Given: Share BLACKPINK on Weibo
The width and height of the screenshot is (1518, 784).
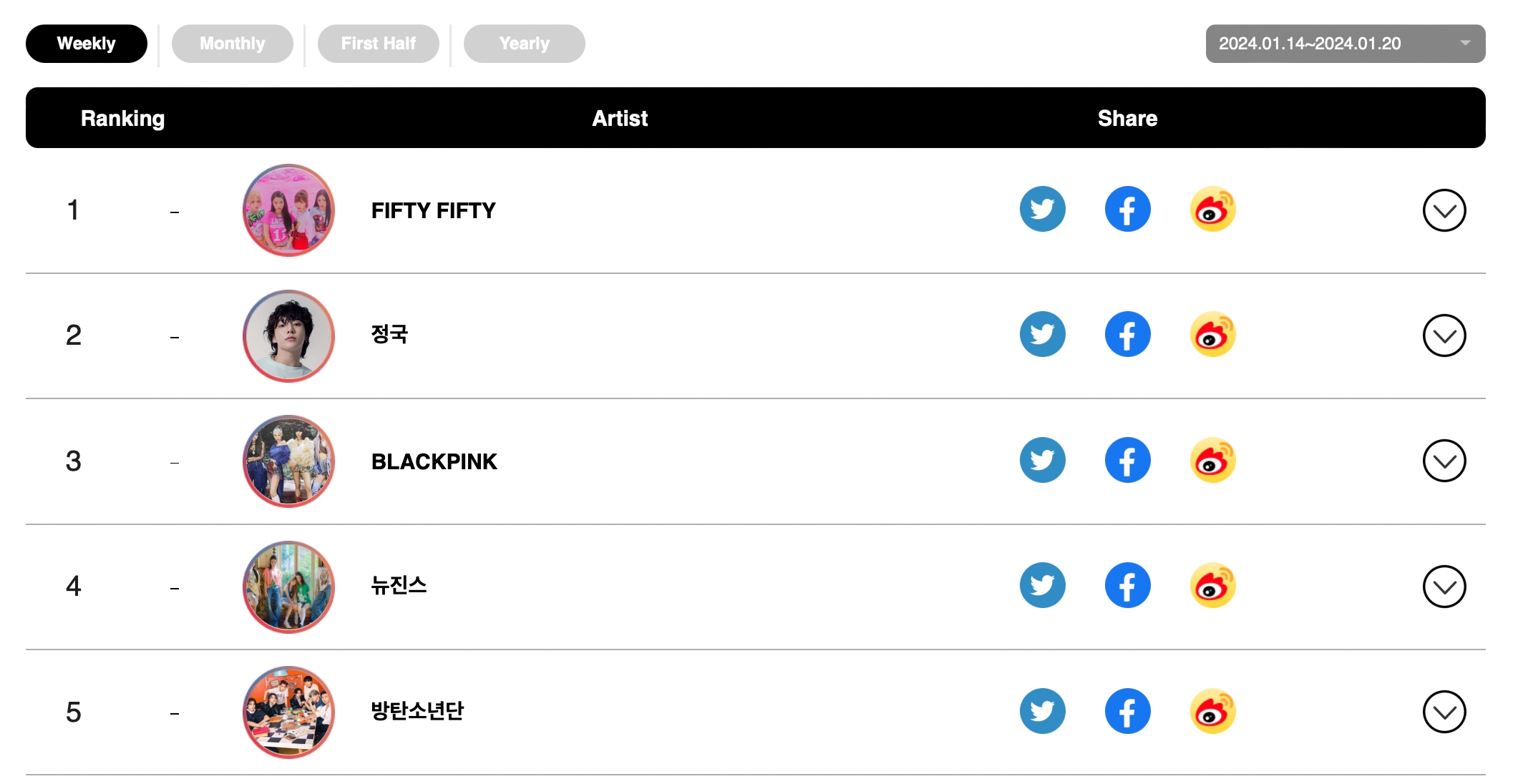Looking at the screenshot, I should (x=1212, y=461).
